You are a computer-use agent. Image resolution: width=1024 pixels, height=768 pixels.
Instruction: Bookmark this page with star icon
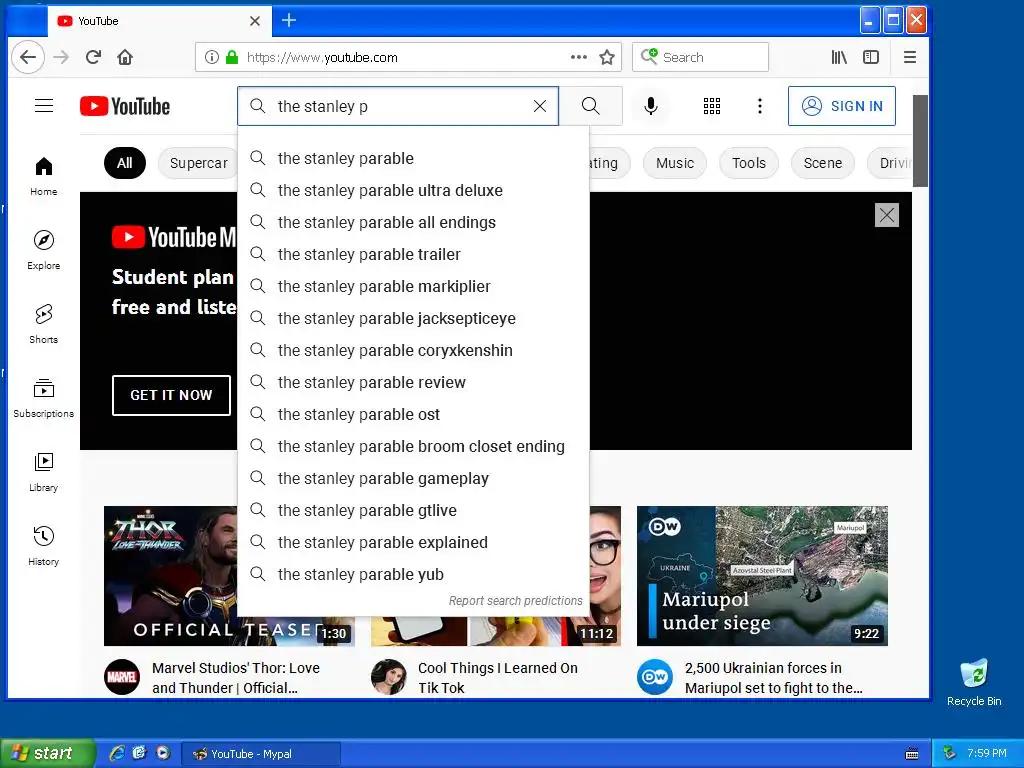pos(607,57)
